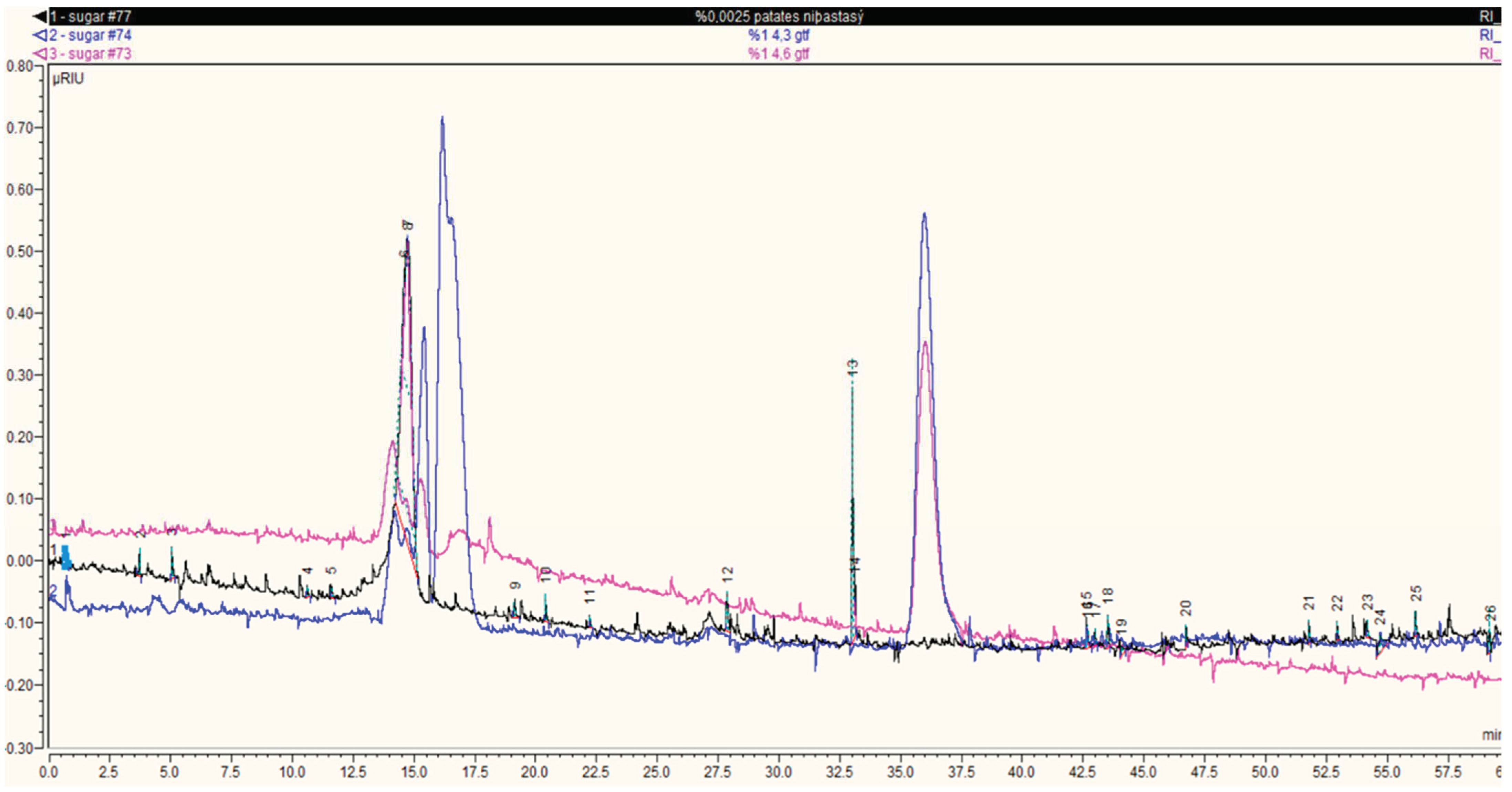Select the '1 - sugar #77' trace row
Viewport: 1512px width, 792px height.
[91, 17]
